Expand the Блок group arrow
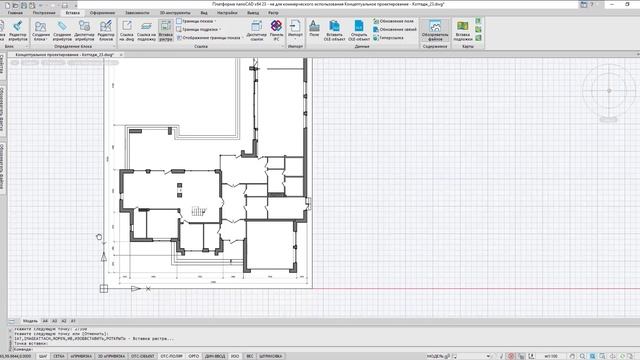 tap(27, 47)
